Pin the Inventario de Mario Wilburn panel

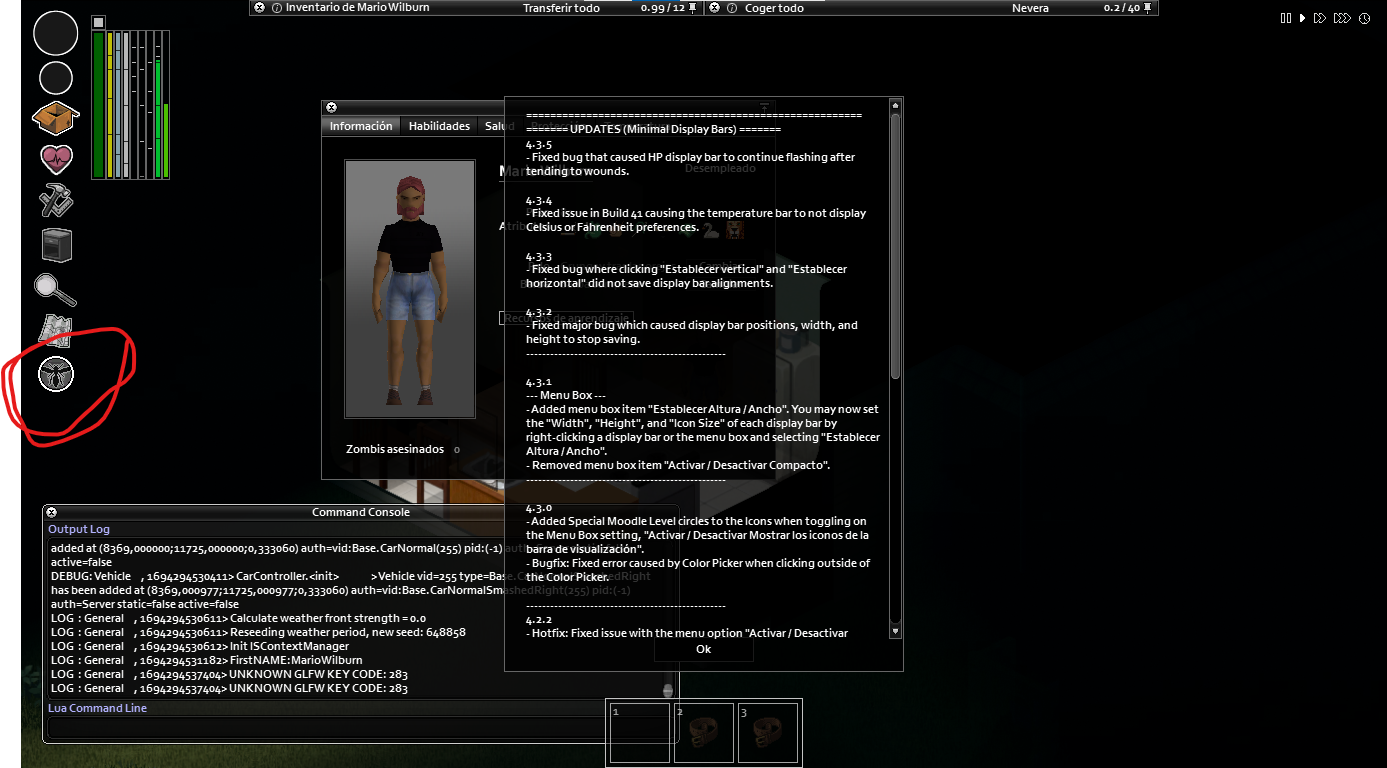tap(693, 8)
